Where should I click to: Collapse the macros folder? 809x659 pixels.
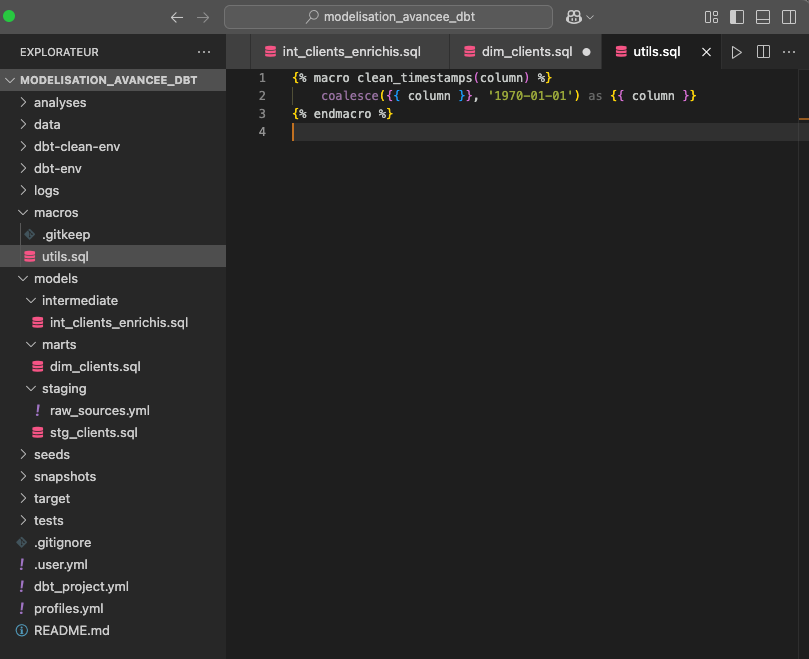(113, 213)
